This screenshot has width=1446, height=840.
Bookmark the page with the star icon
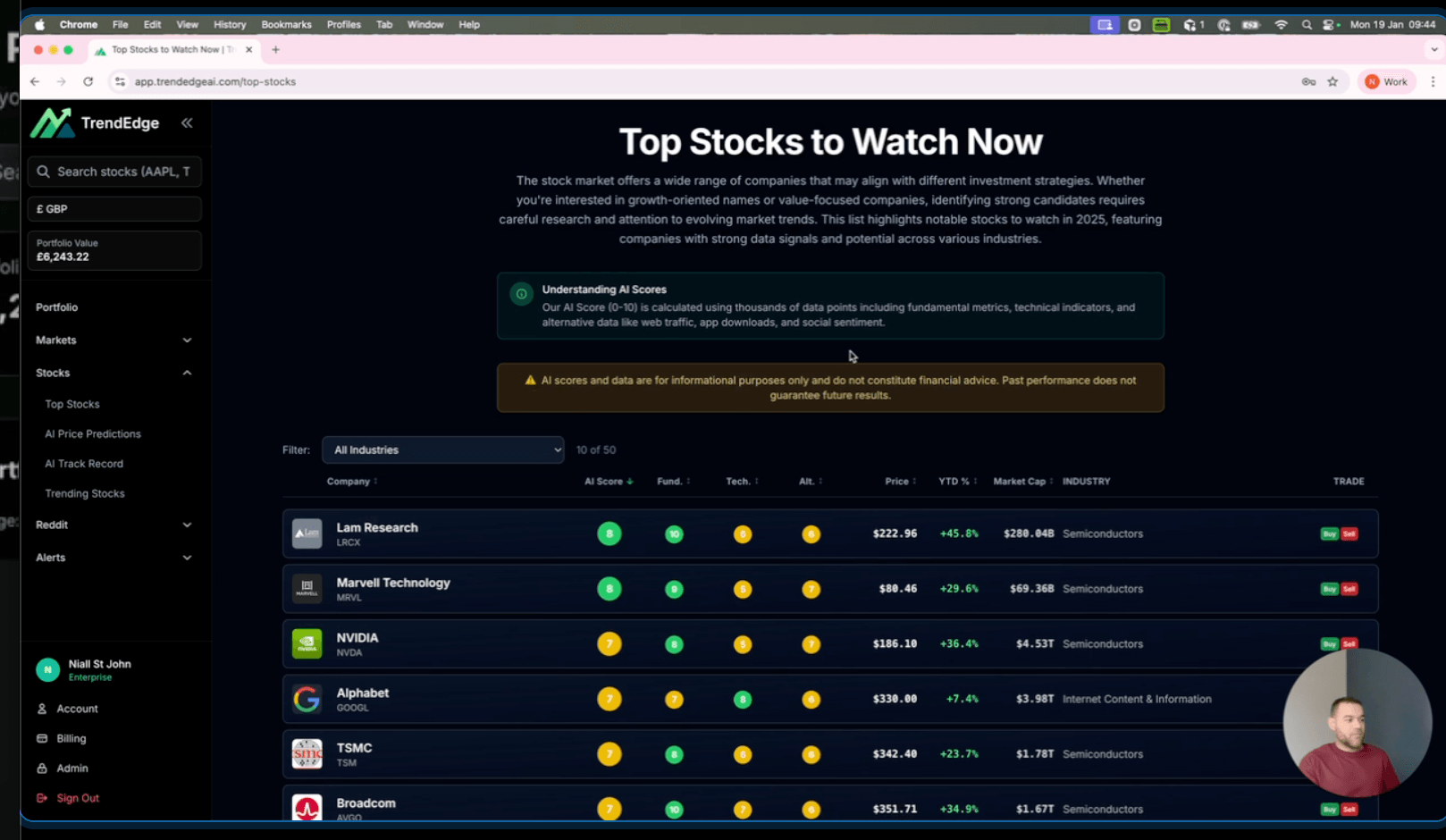click(1333, 81)
